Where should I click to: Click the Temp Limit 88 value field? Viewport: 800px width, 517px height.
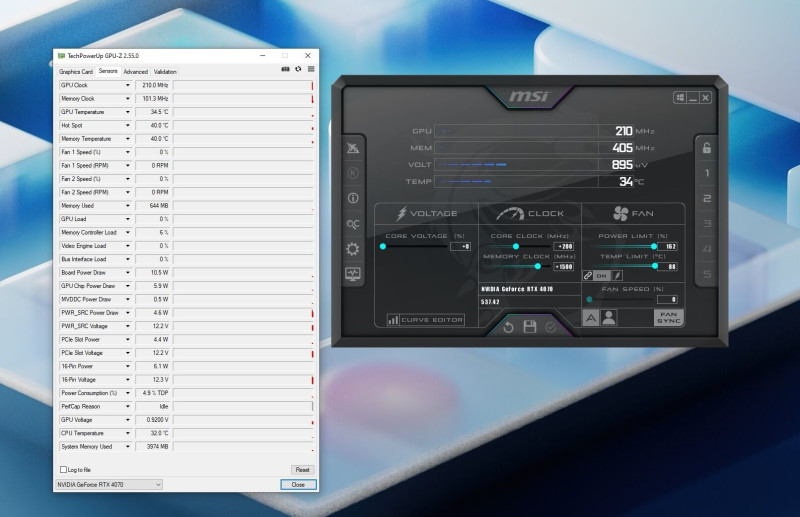[x=667, y=266]
